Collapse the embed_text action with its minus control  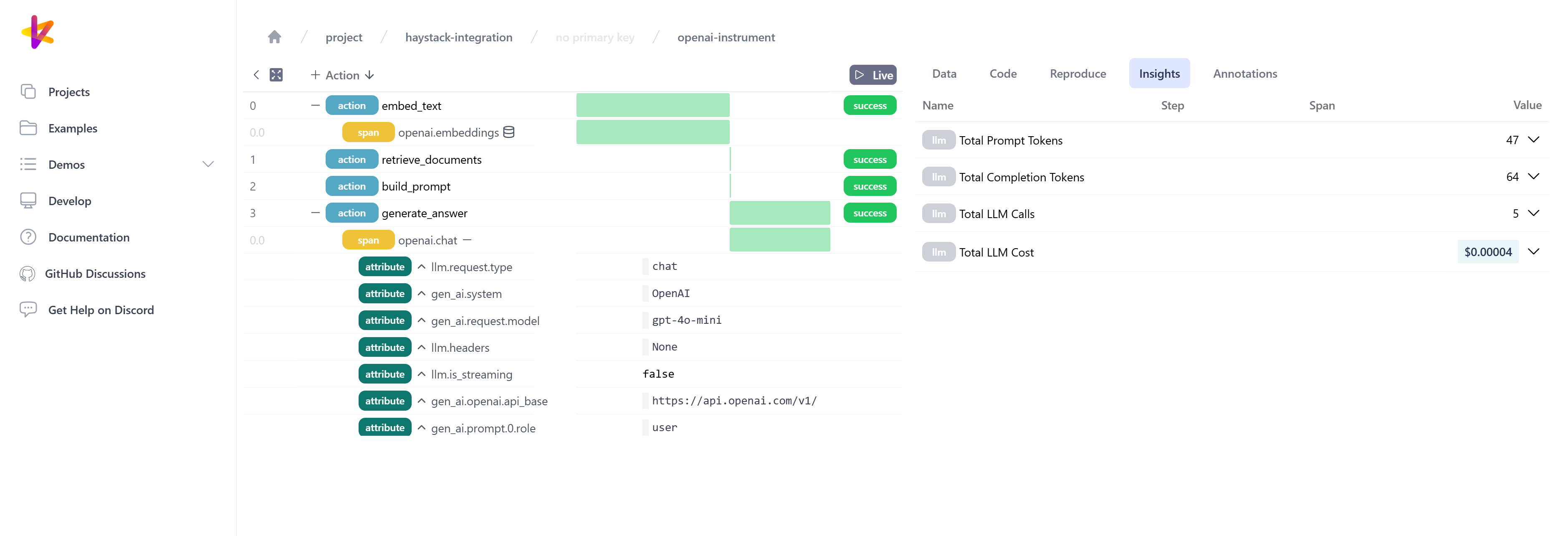(315, 105)
